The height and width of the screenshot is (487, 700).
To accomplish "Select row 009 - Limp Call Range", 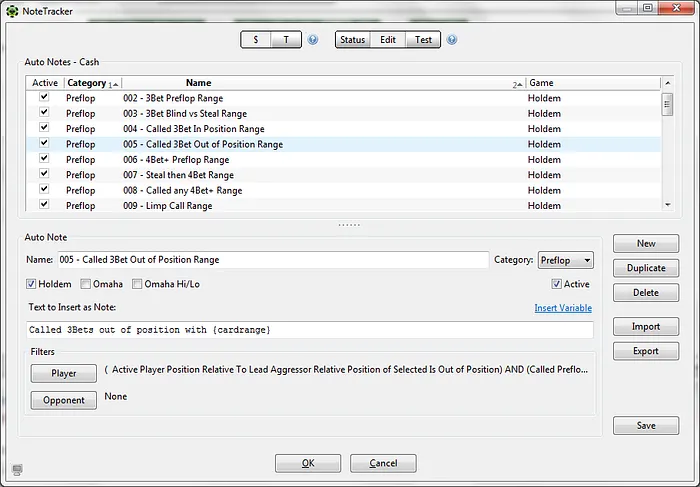I will coord(343,206).
